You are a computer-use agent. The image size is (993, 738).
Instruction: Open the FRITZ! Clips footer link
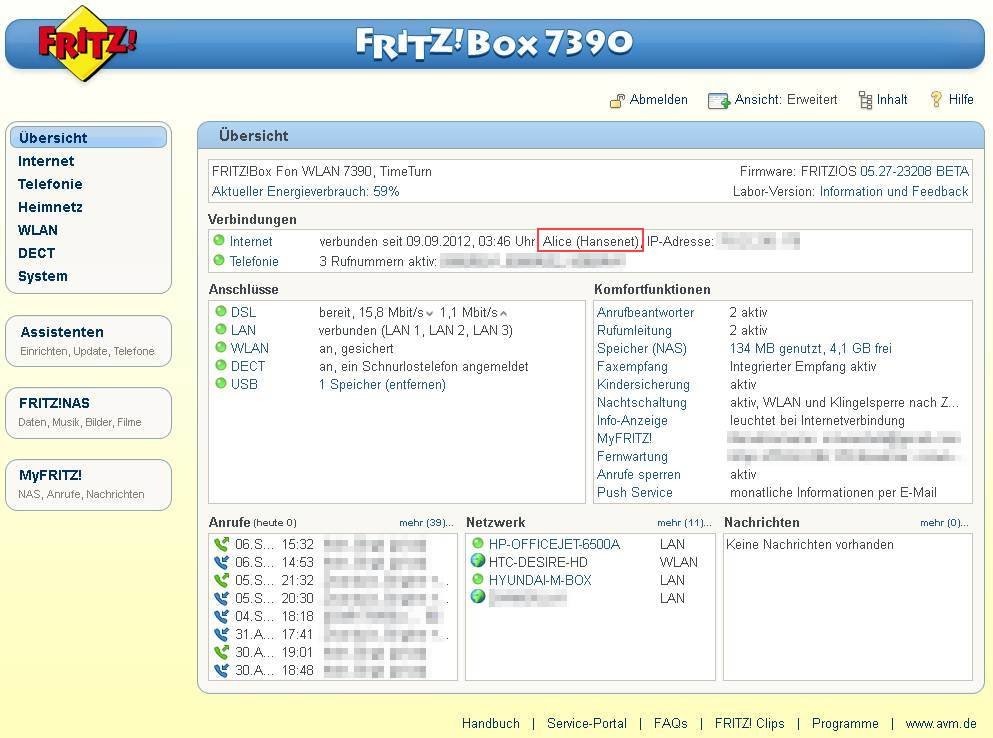(x=749, y=723)
